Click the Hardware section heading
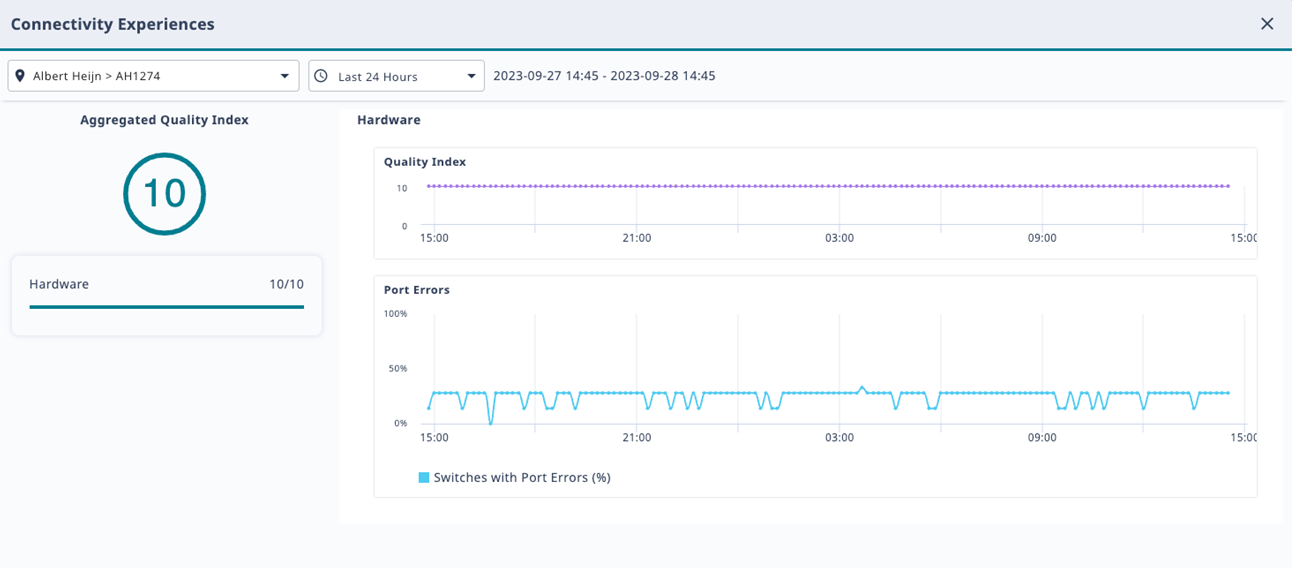1292x568 pixels. 388,120
